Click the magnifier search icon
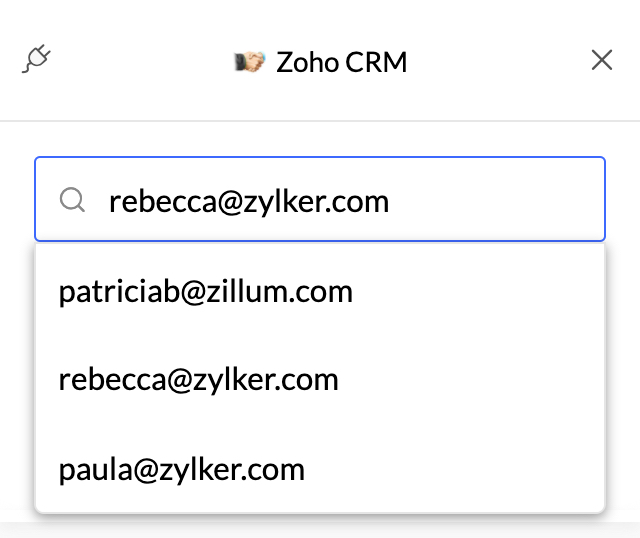Screen dimensions: 640x538 (72, 201)
